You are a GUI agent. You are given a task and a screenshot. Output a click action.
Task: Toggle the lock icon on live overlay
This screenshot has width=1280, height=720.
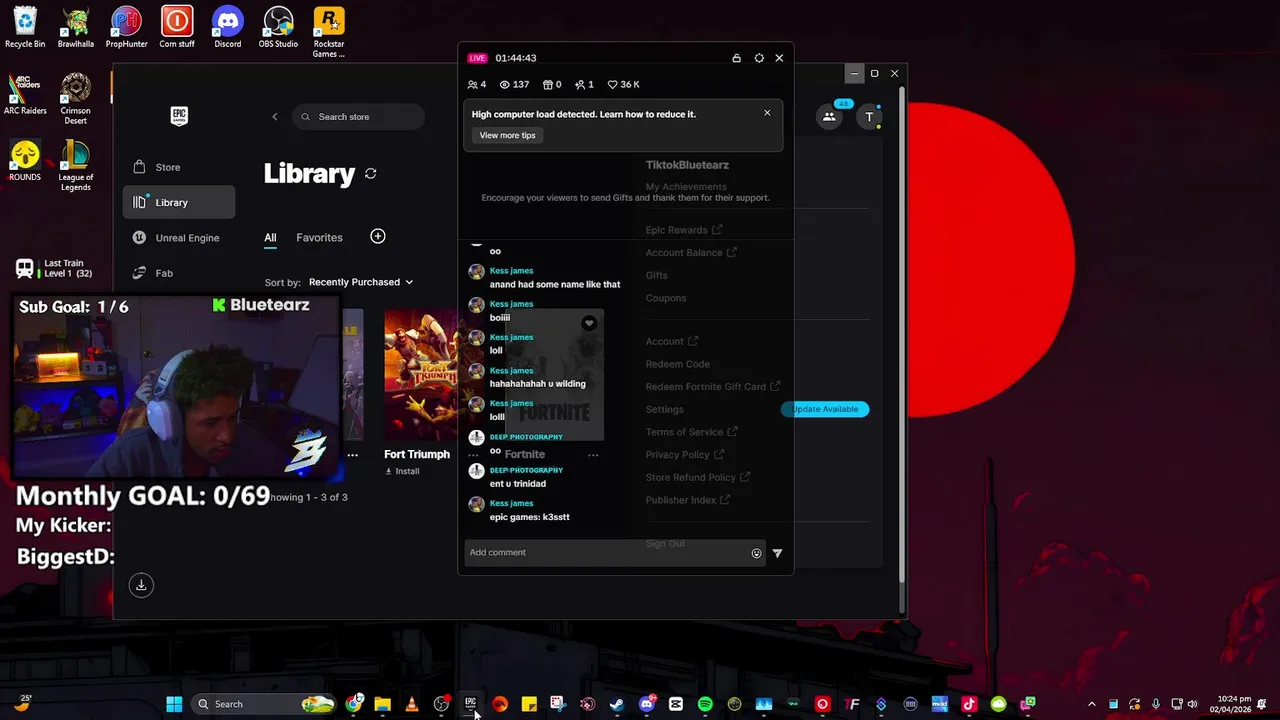click(x=737, y=58)
